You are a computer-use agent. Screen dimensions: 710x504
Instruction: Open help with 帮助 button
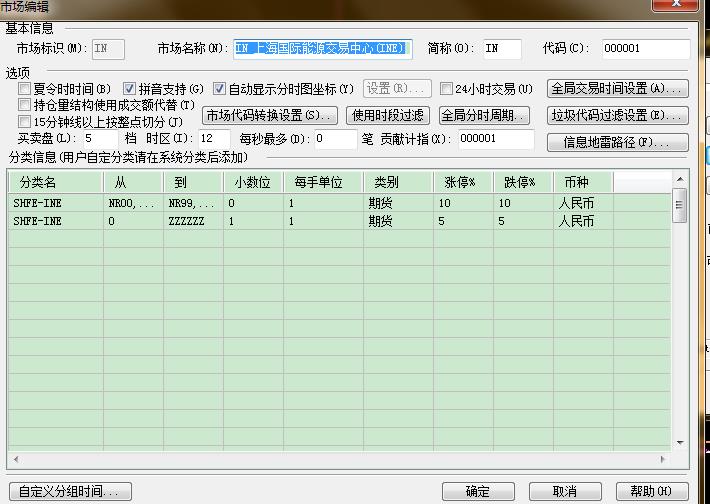pos(649,491)
